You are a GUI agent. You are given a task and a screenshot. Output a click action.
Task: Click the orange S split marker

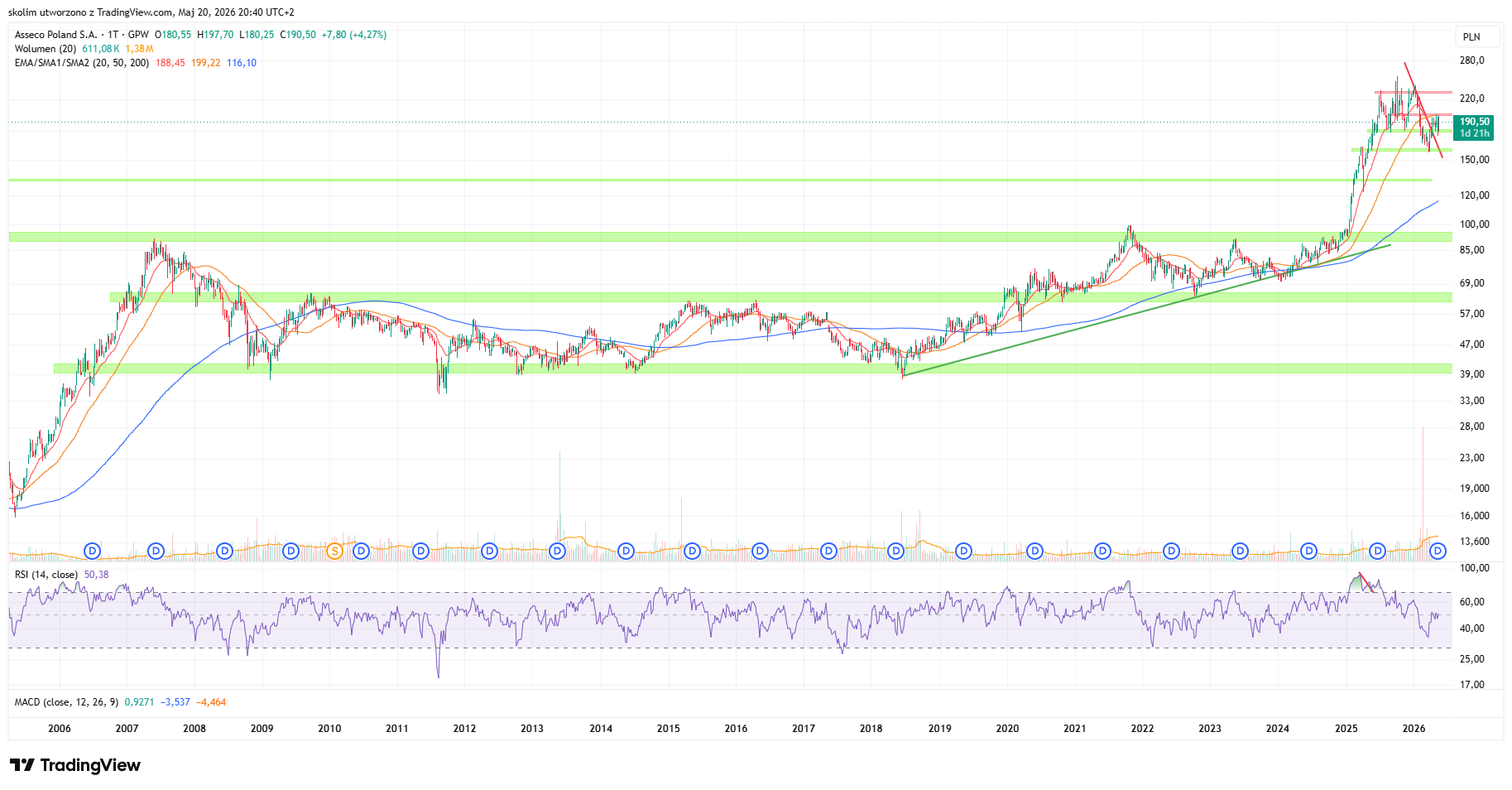tap(334, 551)
